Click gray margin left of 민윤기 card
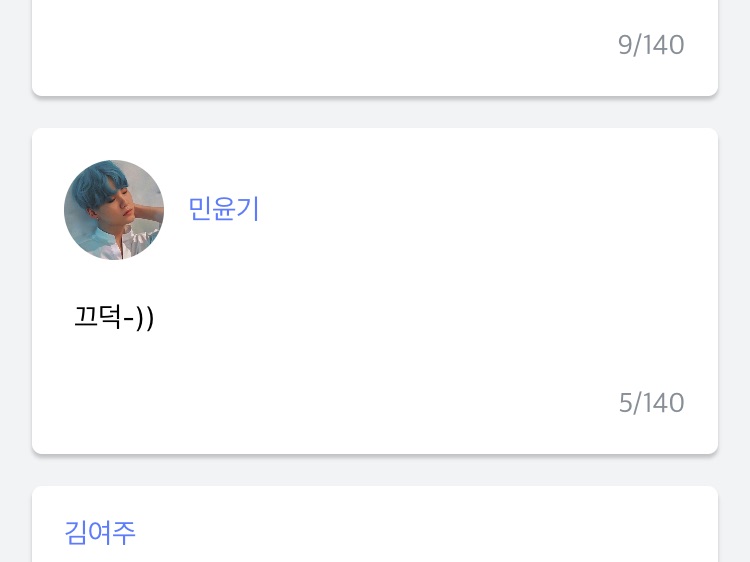The height and width of the screenshot is (562, 750). [x=15, y=290]
